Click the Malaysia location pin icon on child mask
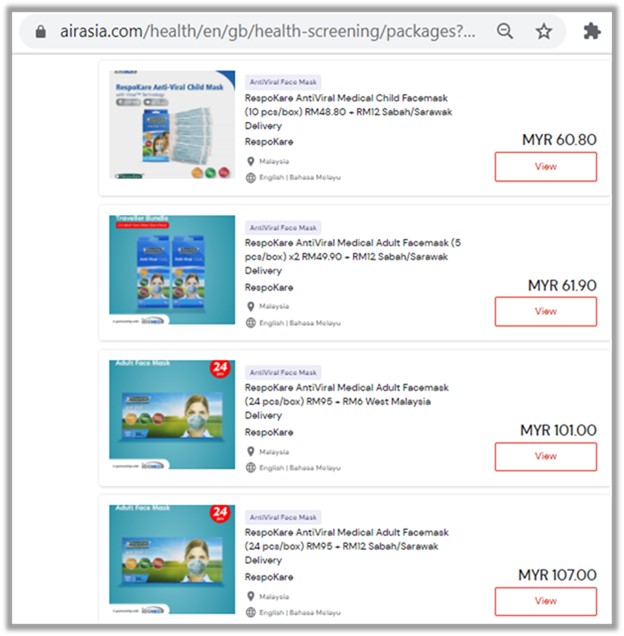624x636 pixels. [251, 161]
